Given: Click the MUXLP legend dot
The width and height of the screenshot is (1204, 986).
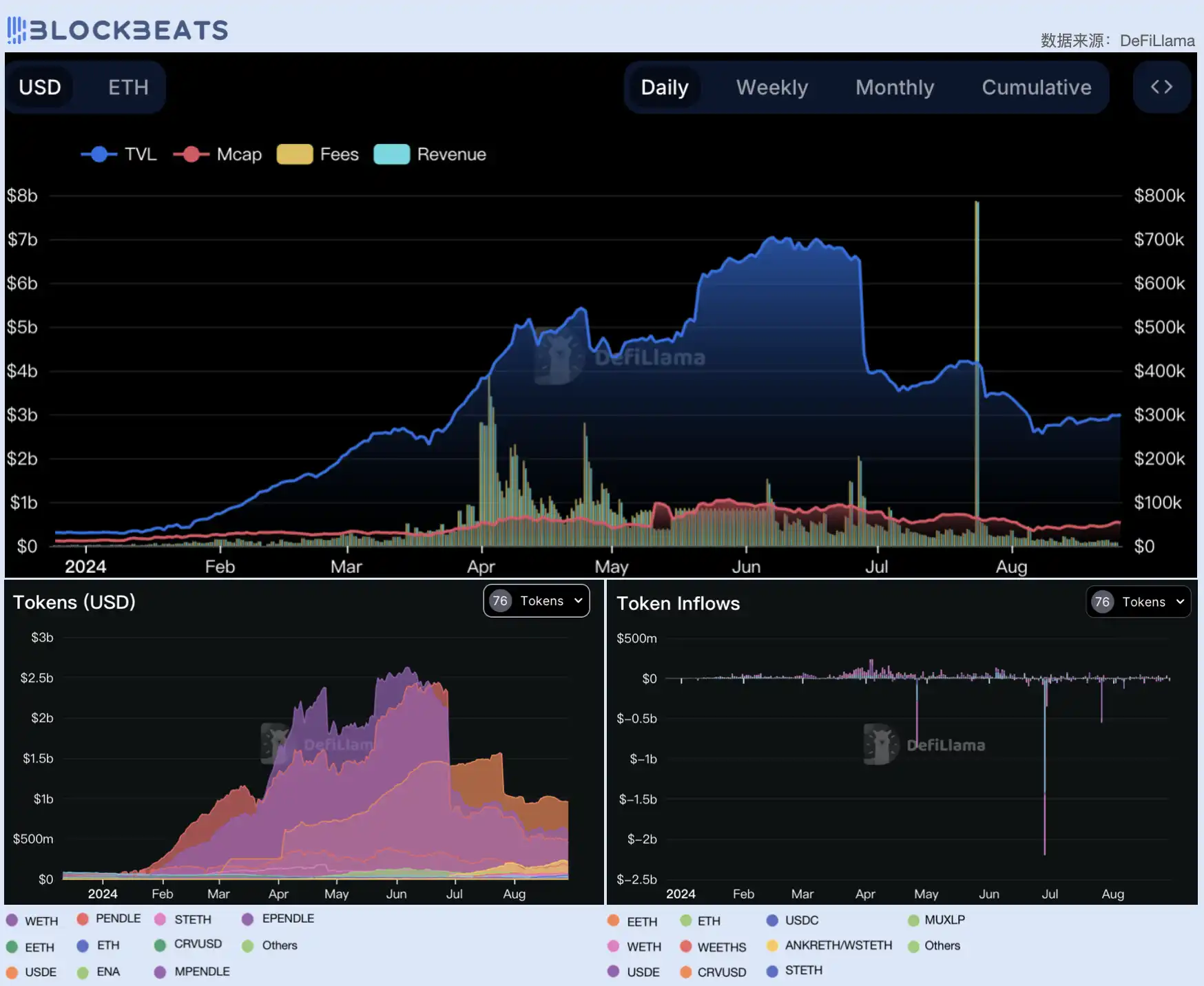Looking at the screenshot, I should click(x=913, y=920).
